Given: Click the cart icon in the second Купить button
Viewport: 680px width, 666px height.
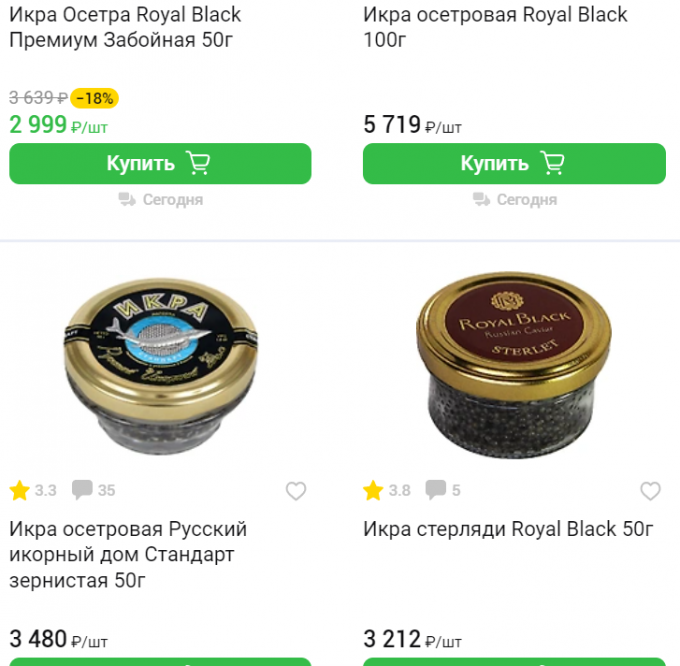Looking at the screenshot, I should (552, 163).
